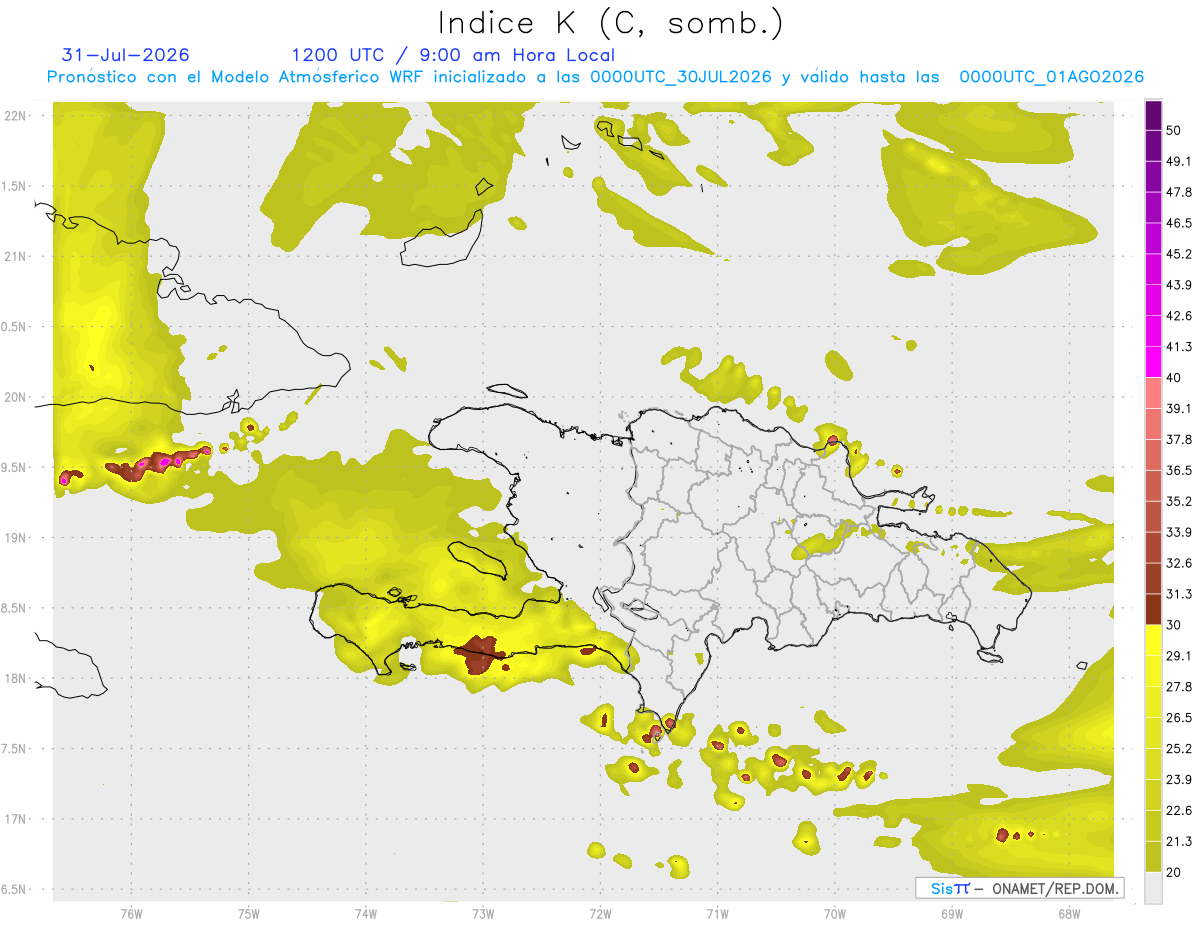Image resolution: width=1200 pixels, height=927 pixels.
Task: Click longitude axis label "73W"
Action: [x=483, y=913]
